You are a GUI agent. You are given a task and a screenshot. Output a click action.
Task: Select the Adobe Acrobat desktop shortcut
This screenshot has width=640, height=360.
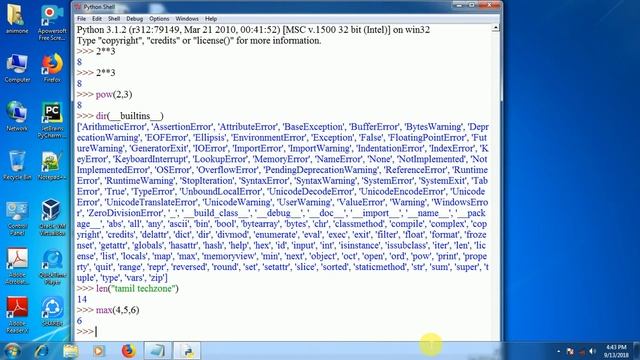pos(17,266)
